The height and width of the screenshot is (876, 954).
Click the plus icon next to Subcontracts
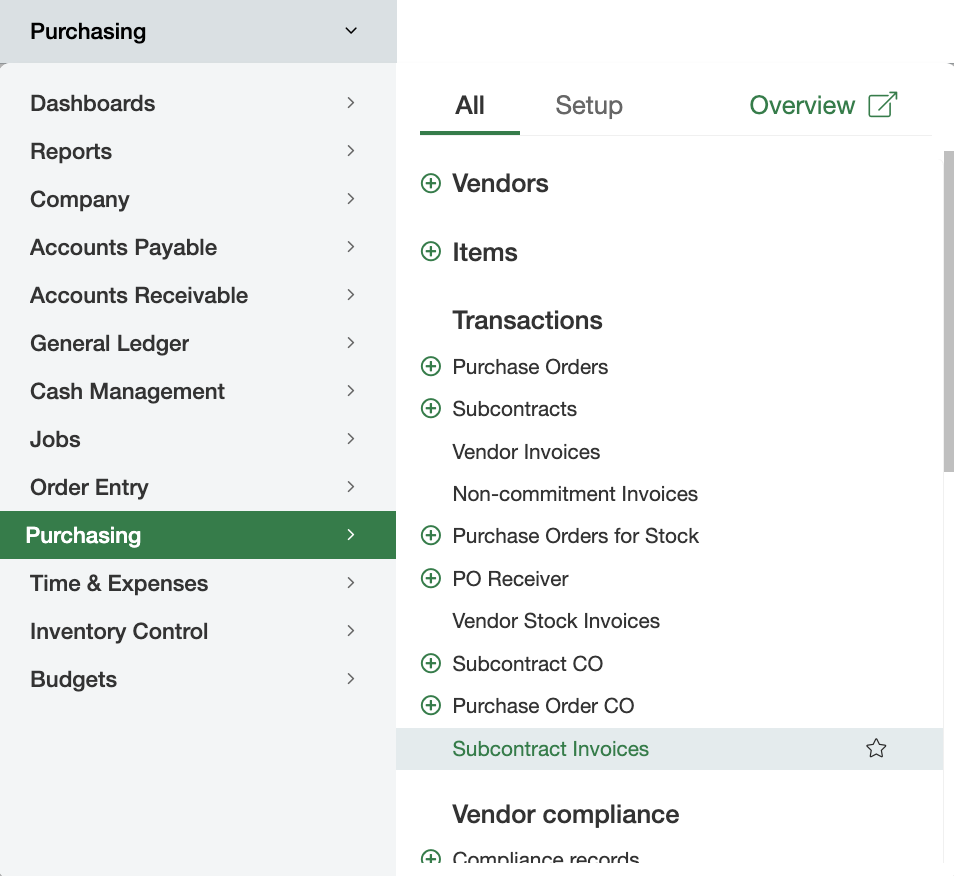pos(431,408)
